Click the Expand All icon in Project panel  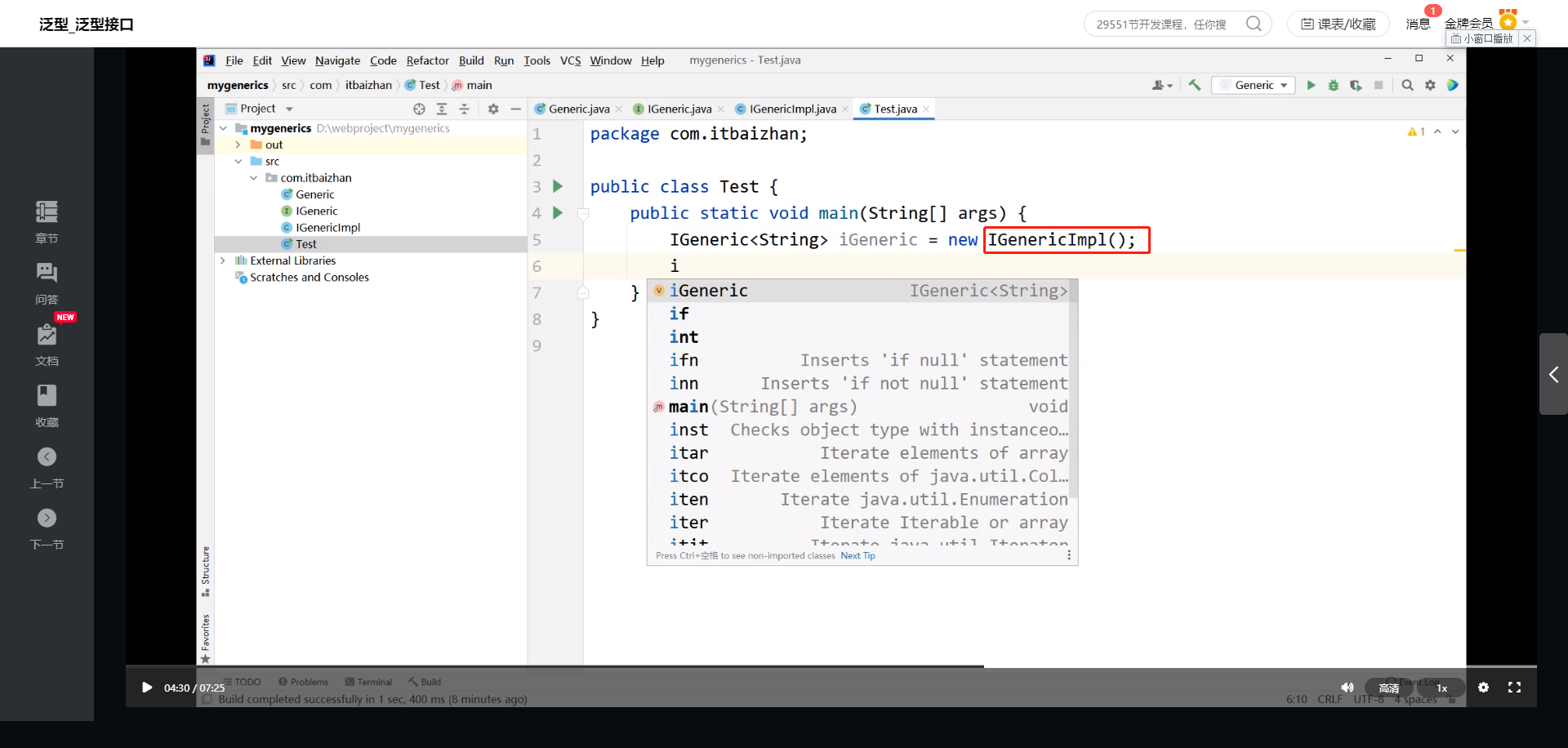(442, 109)
